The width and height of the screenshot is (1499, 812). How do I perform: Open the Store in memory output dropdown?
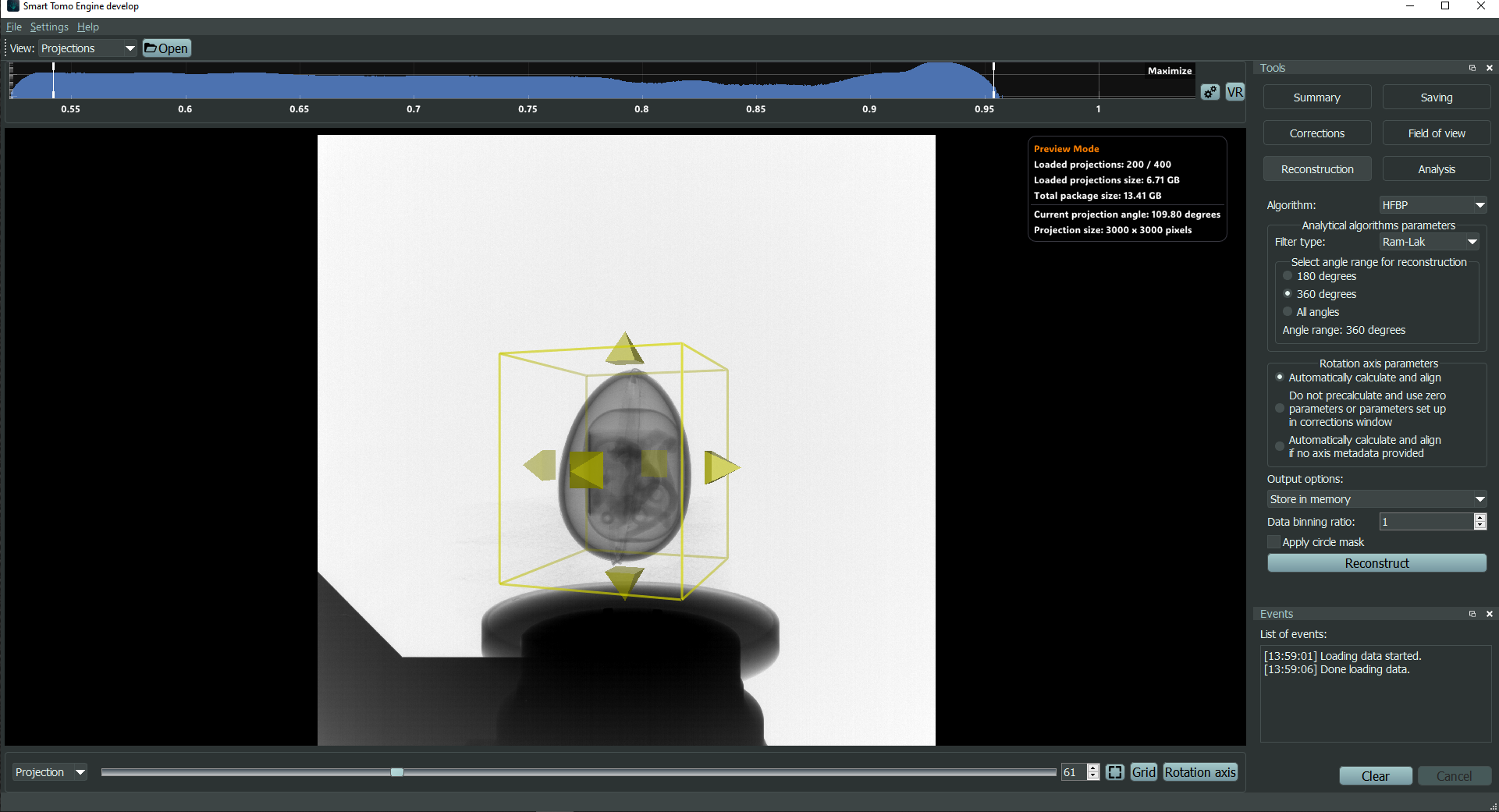coord(1376,499)
